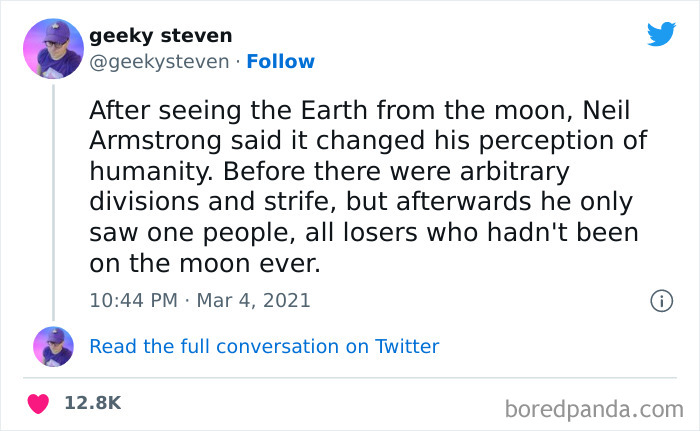Click the display name "geeky steven"
The image size is (700, 431).
click(161, 36)
